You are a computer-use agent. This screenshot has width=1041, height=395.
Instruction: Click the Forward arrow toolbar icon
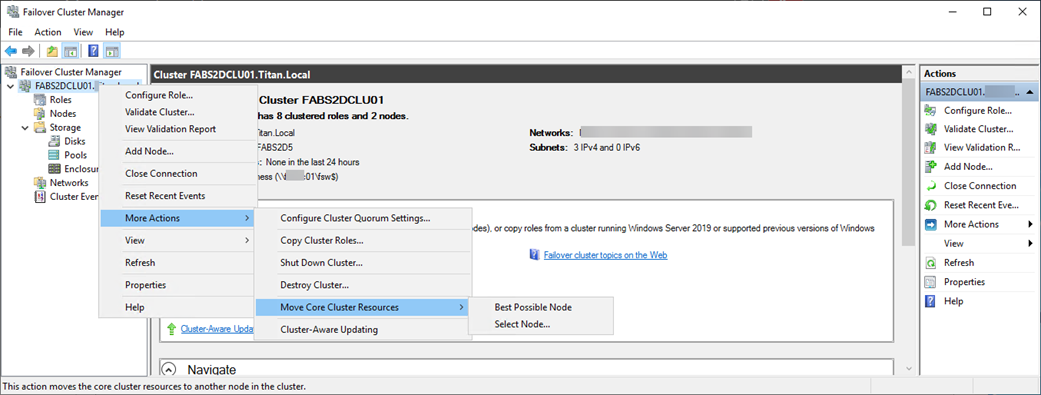pos(28,51)
